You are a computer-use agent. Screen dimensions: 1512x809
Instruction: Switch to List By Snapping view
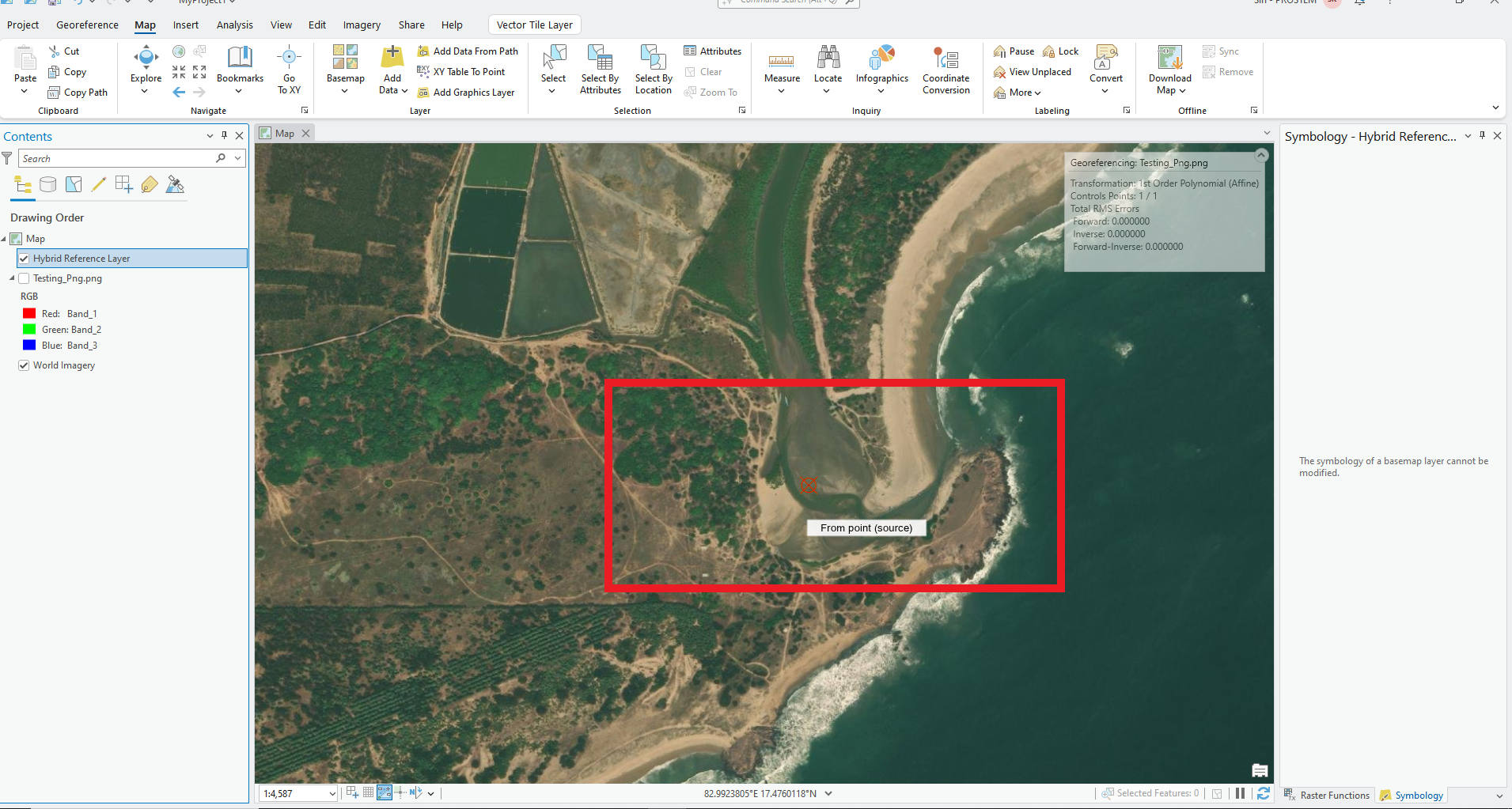coord(124,185)
